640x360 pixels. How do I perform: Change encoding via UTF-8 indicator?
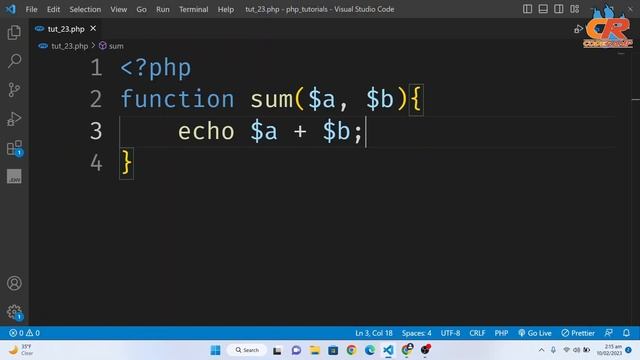tap(450, 333)
